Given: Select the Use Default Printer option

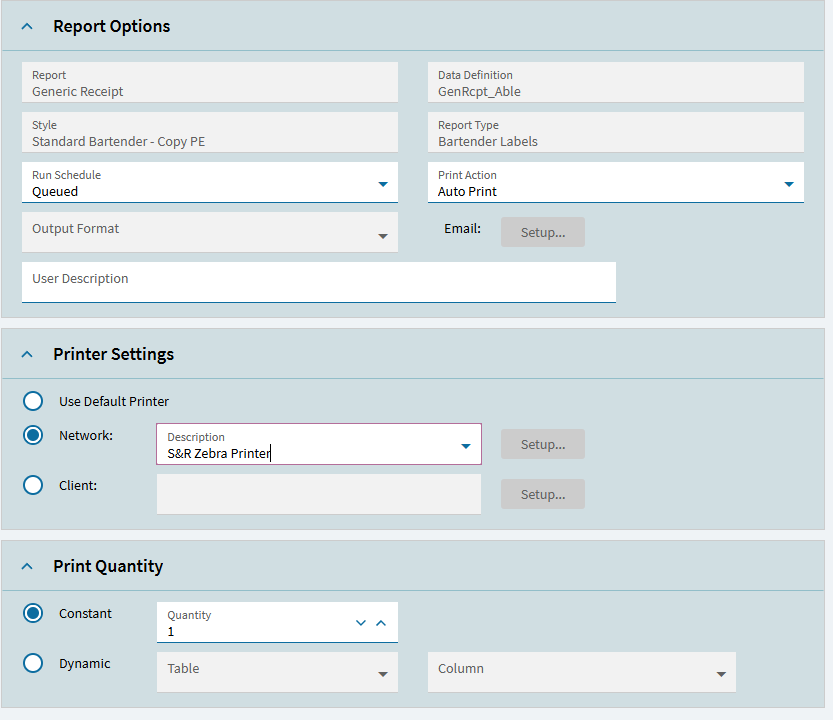Looking at the screenshot, I should [34, 401].
